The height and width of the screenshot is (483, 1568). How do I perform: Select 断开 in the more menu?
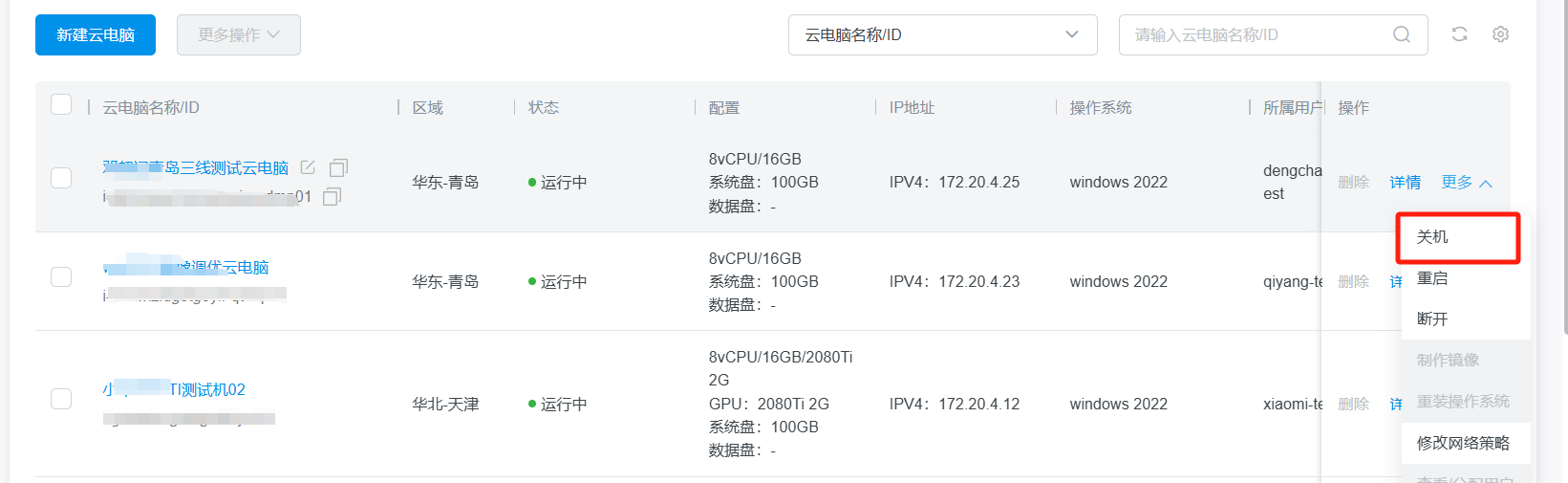[x=1432, y=319]
